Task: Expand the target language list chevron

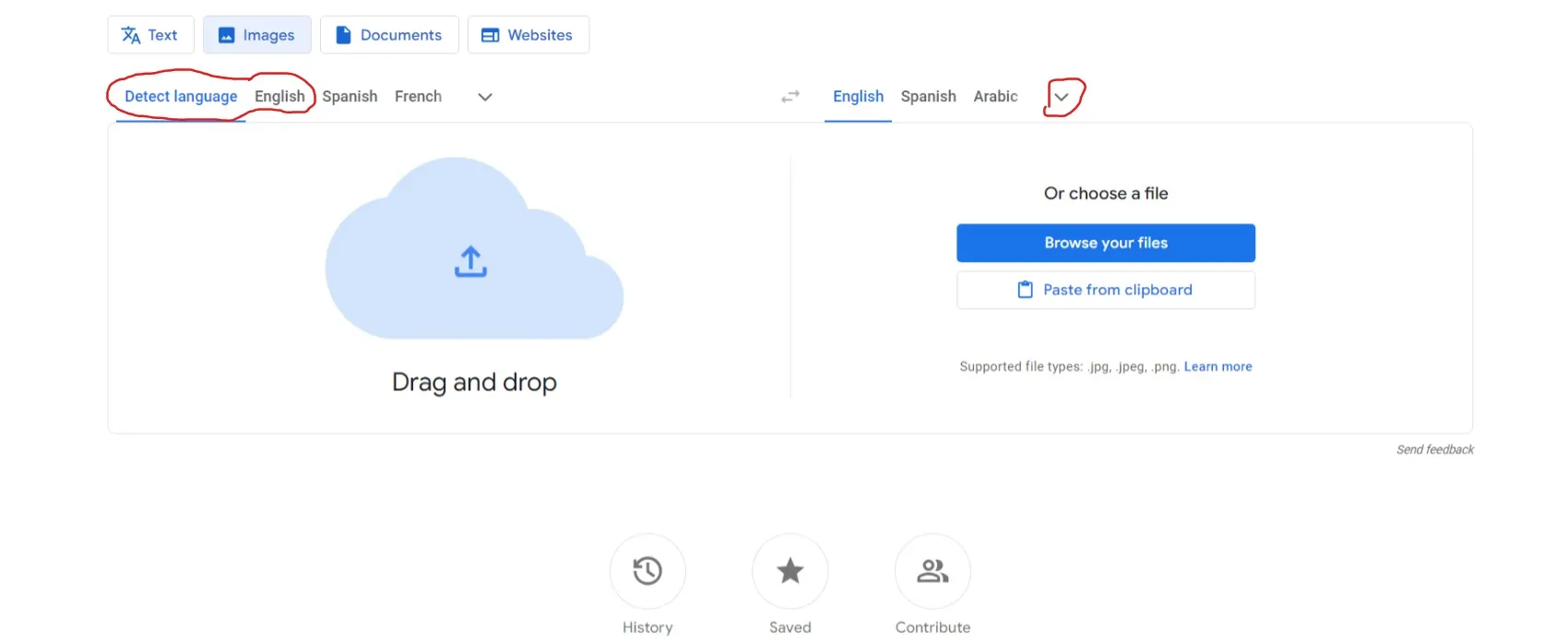Action: 1062,97
